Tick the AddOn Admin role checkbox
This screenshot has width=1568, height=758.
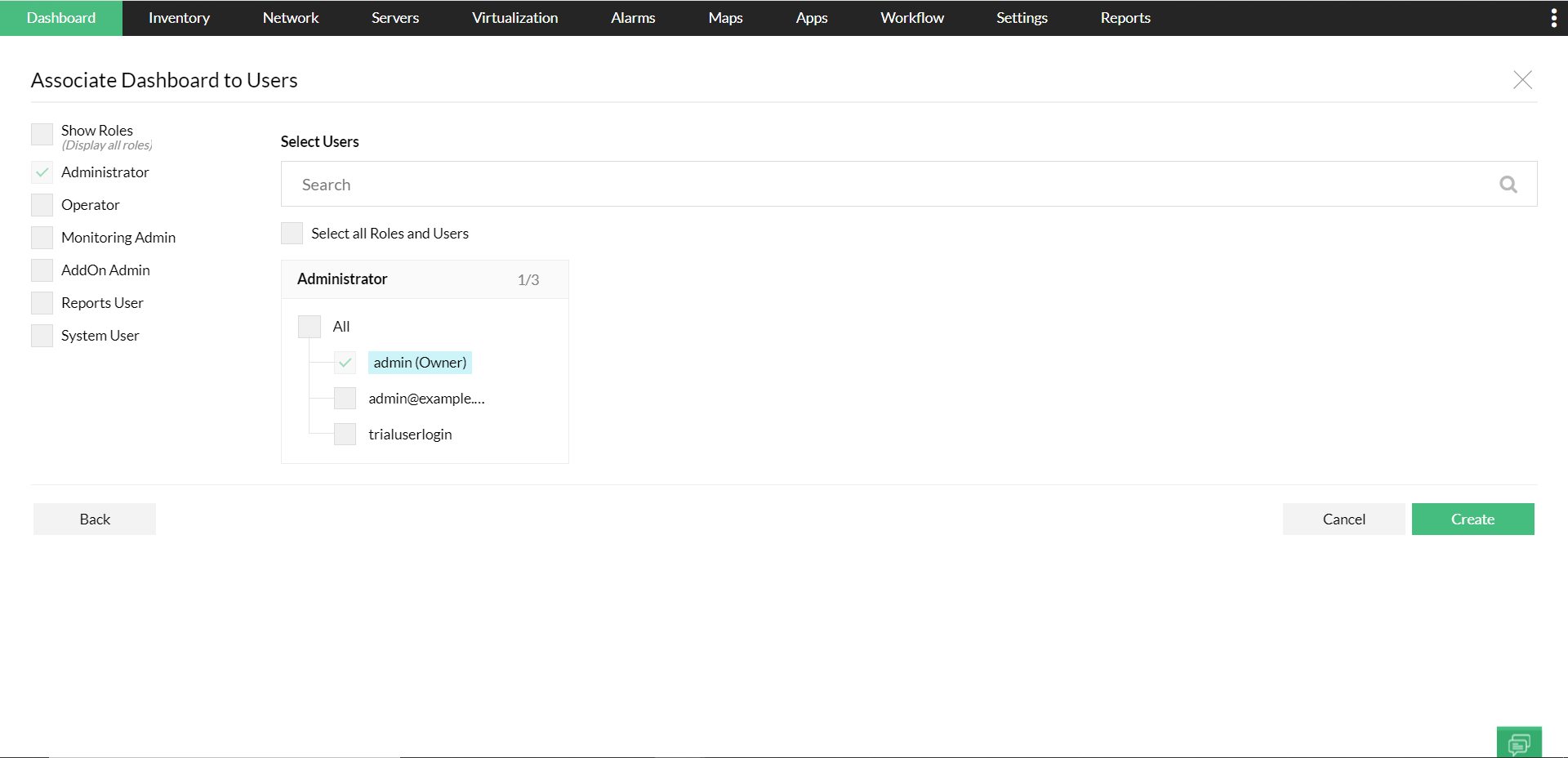click(x=42, y=270)
